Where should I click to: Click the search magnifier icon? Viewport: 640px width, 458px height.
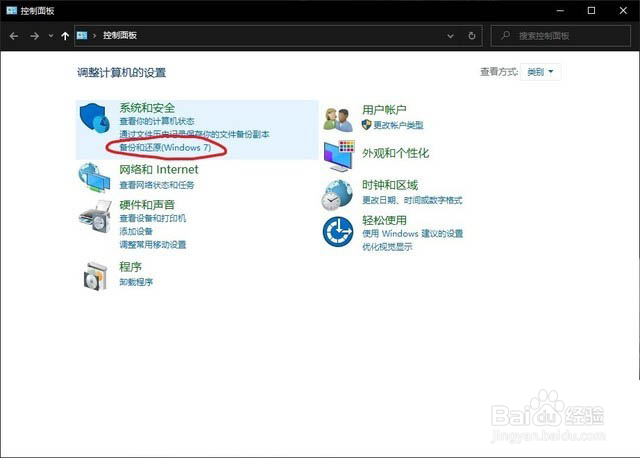[x=505, y=36]
